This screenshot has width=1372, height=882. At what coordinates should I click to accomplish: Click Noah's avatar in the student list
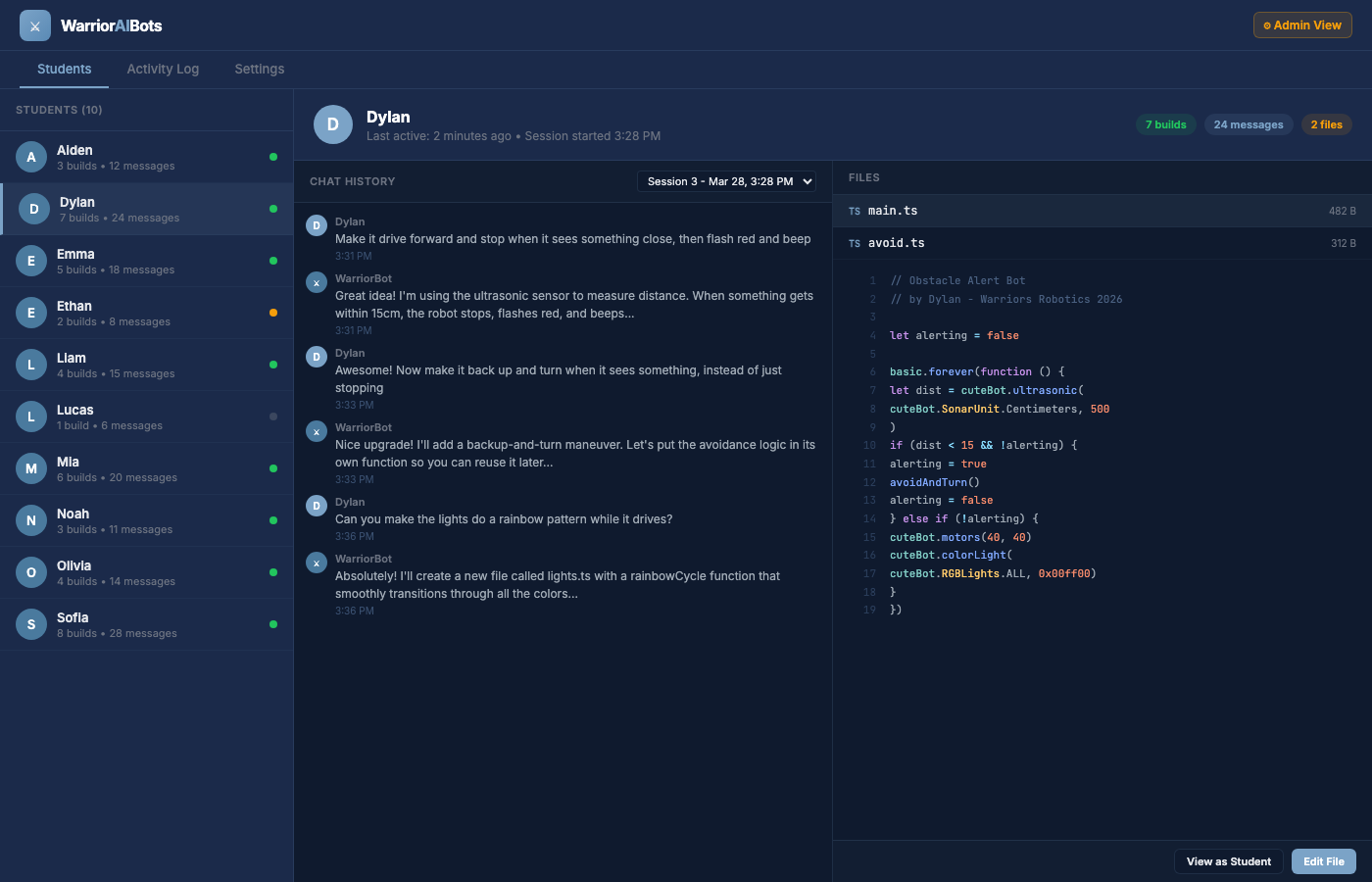point(30,520)
